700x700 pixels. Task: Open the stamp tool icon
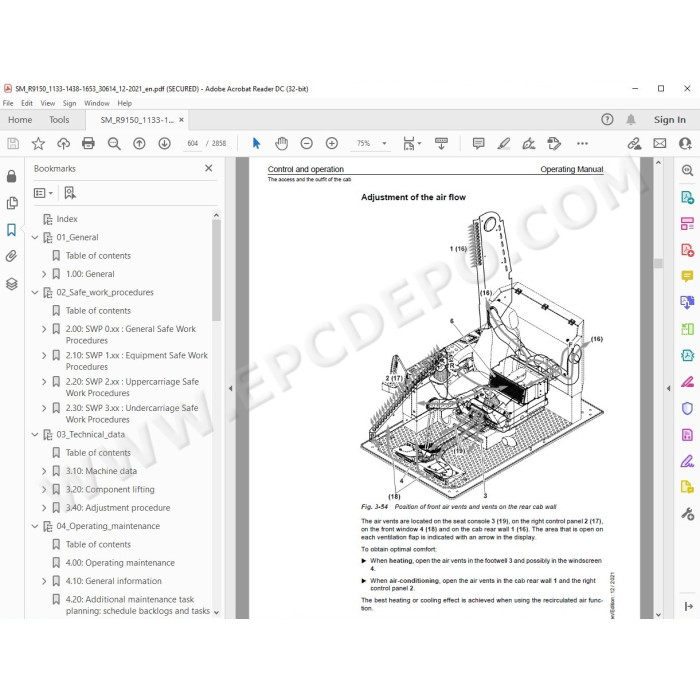[x=554, y=143]
